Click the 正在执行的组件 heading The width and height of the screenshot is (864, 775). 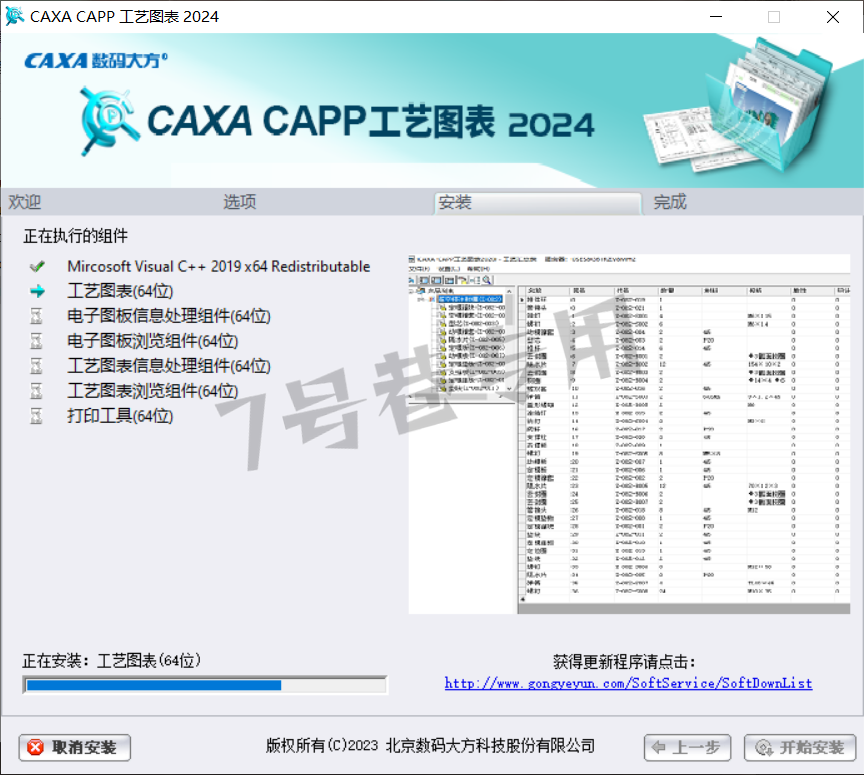click(x=75, y=236)
